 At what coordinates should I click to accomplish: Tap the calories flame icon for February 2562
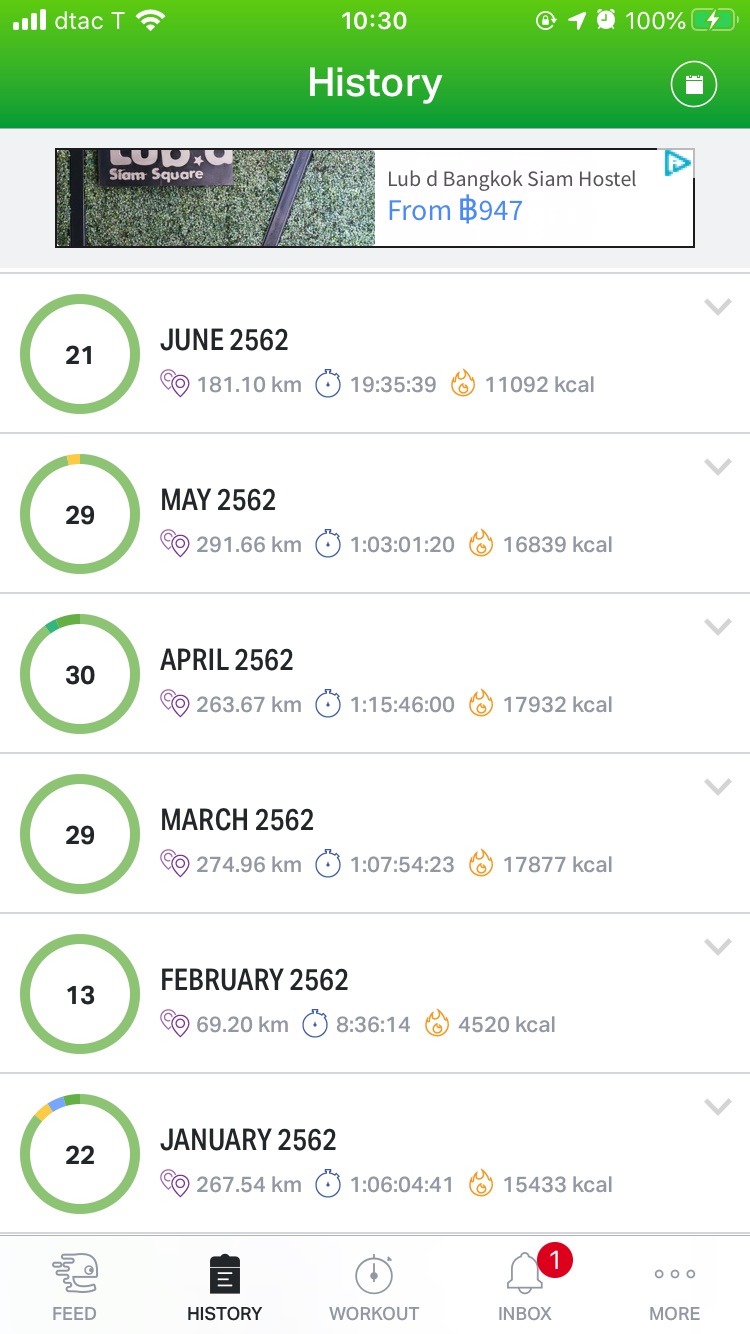click(x=436, y=1024)
